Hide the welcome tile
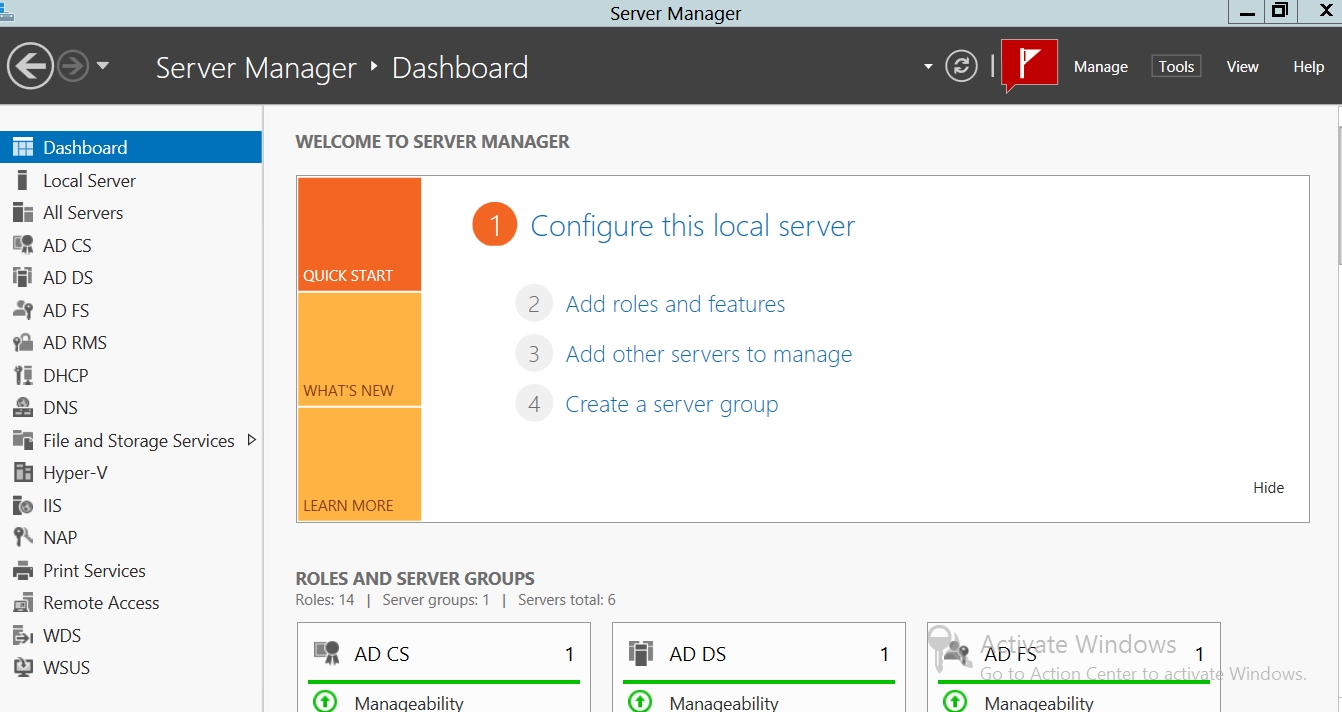The height and width of the screenshot is (712, 1342). point(1268,488)
